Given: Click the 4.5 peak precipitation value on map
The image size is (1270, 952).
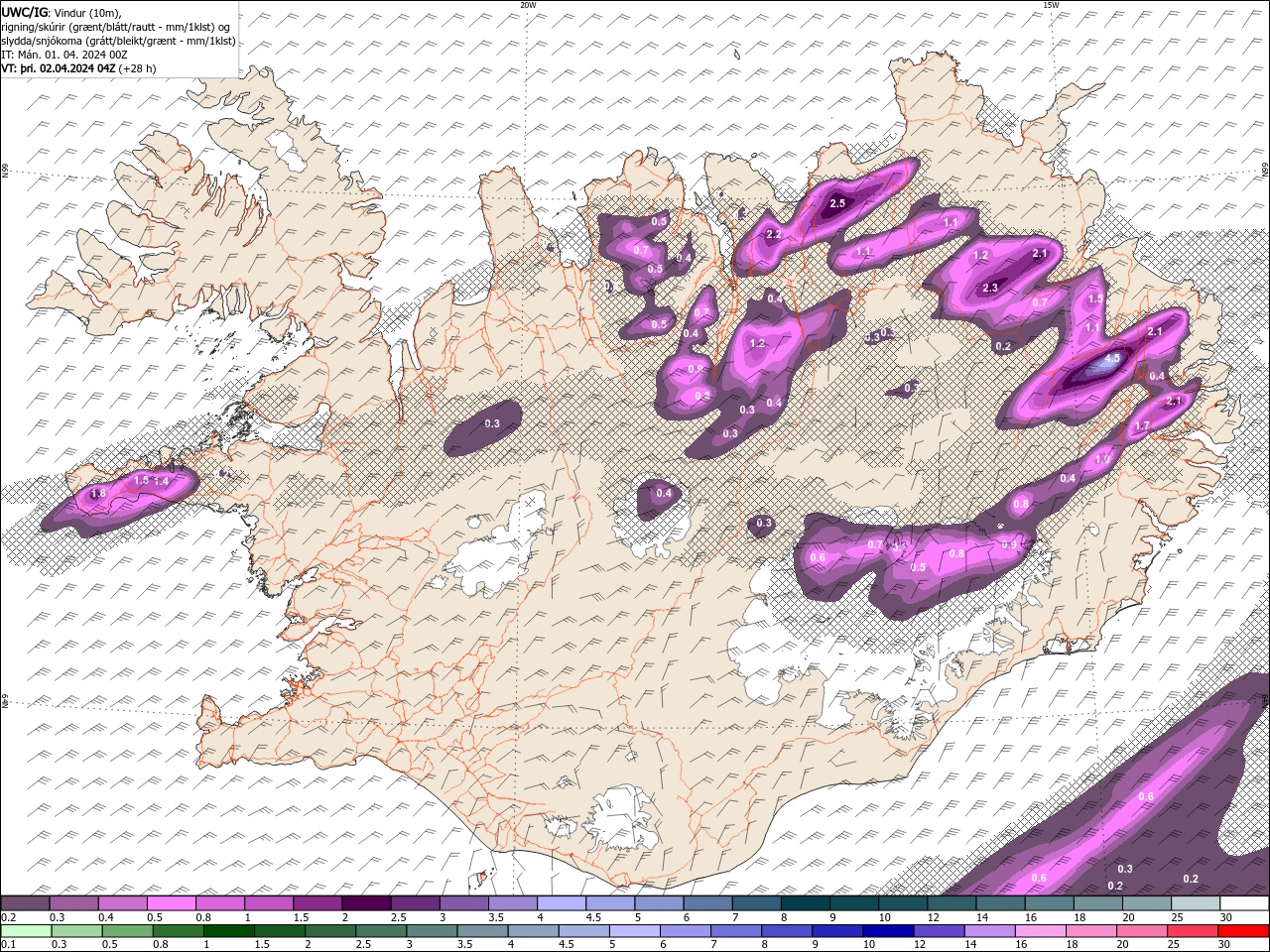Looking at the screenshot, I should click(1112, 358).
